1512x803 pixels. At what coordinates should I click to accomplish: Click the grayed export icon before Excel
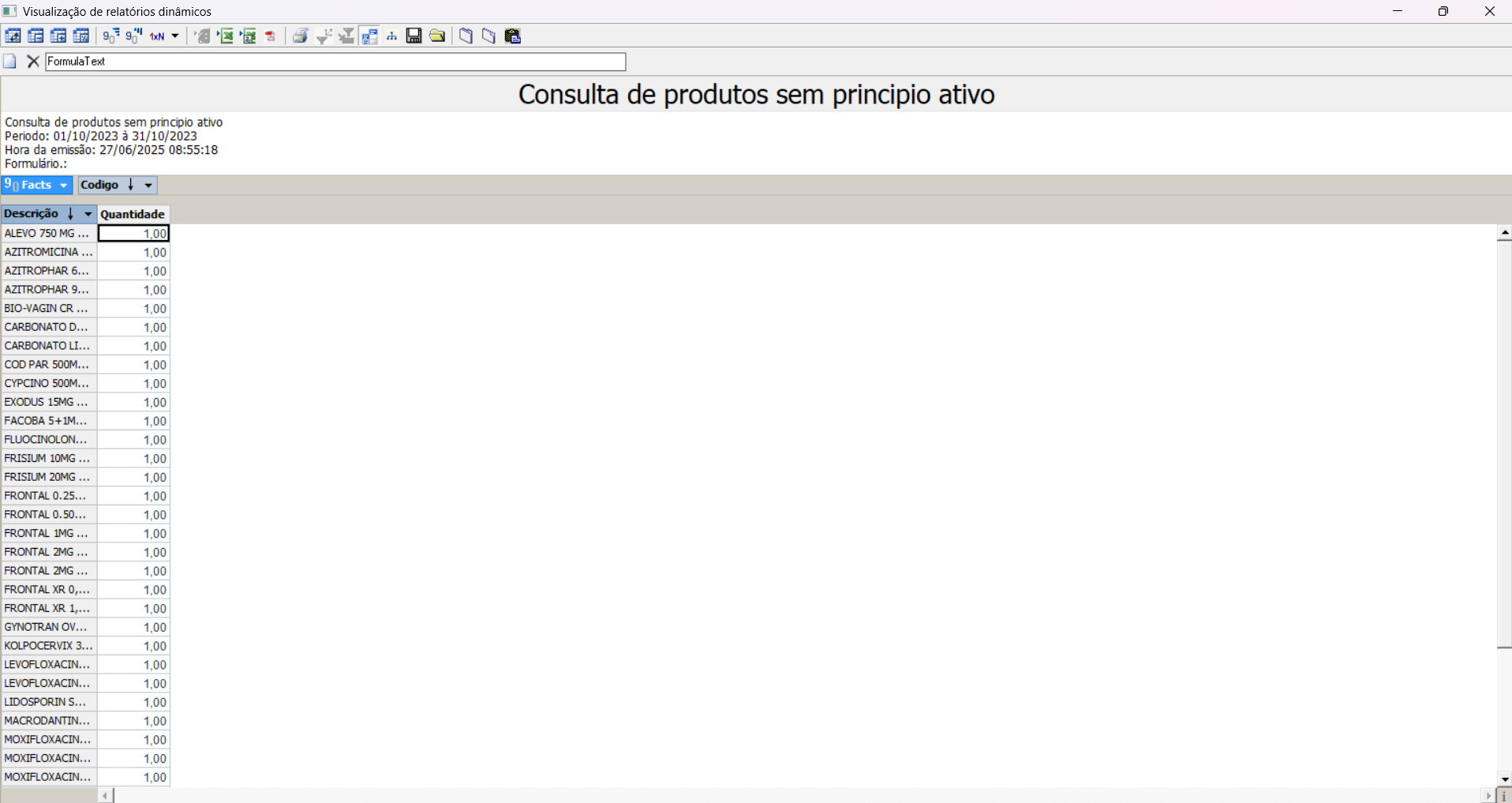click(x=203, y=36)
